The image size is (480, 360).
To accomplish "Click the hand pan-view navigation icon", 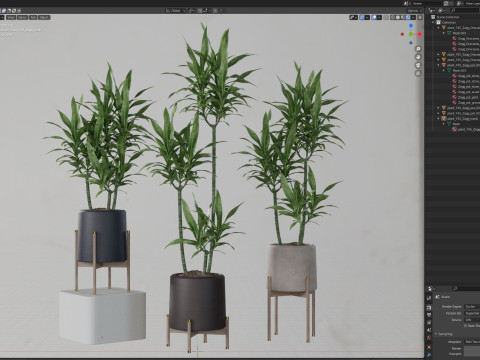I will pyautogui.click(x=418, y=57).
